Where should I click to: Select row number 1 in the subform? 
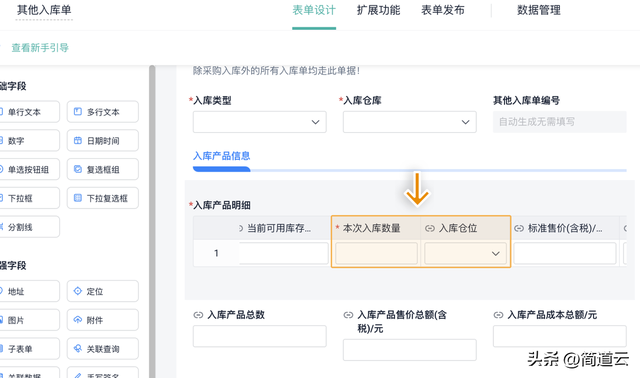(x=216, y=253)
